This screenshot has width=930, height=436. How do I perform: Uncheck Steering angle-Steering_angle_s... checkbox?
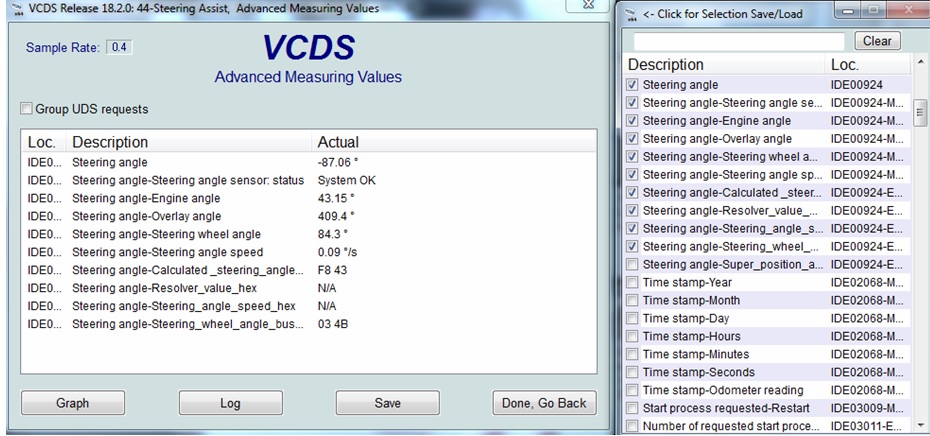pos(632,228)
